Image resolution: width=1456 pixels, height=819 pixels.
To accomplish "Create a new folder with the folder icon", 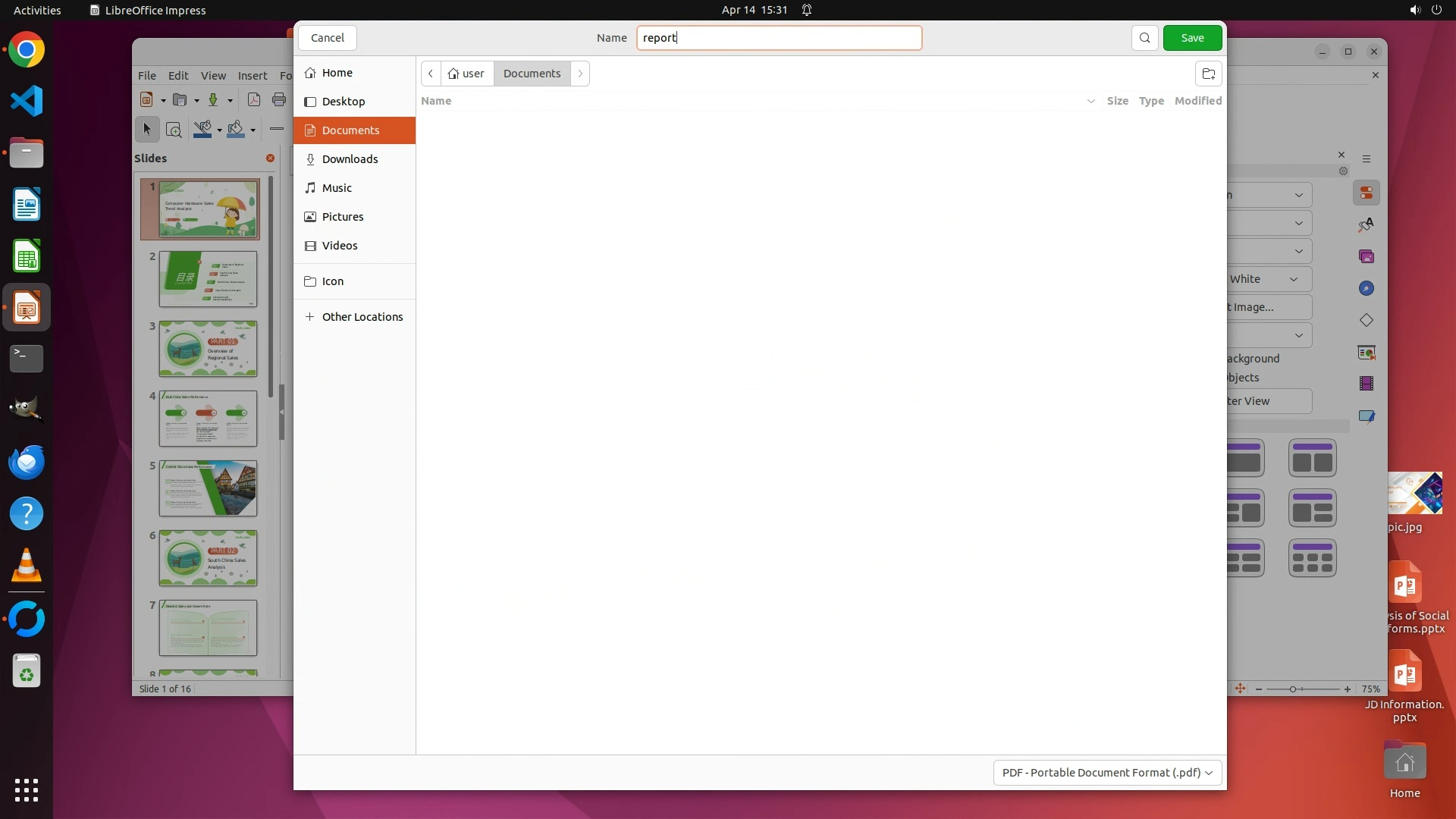I will click(x=1208, y=74).
